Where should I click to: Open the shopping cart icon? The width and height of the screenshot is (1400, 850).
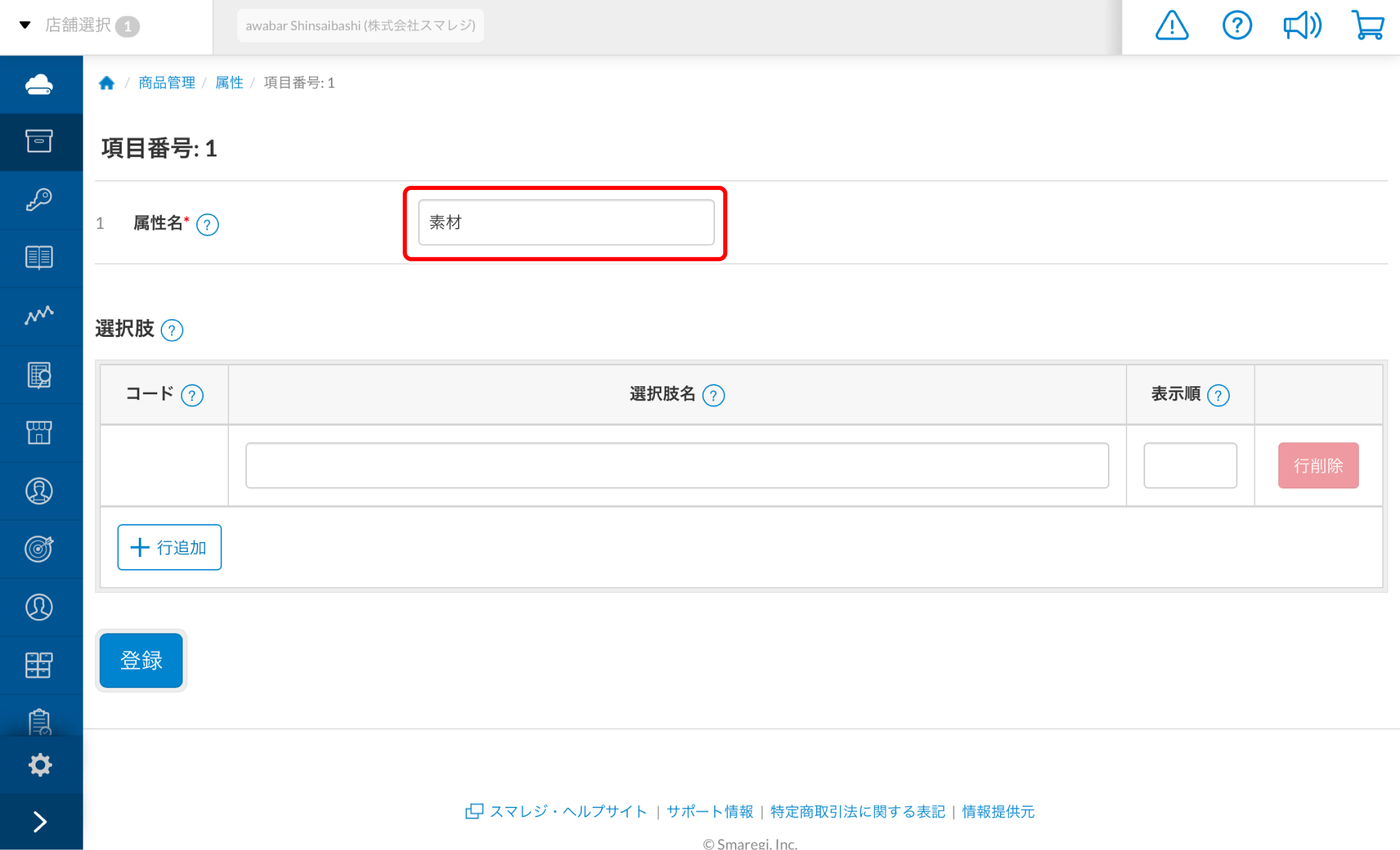[x=1368, y=26]
